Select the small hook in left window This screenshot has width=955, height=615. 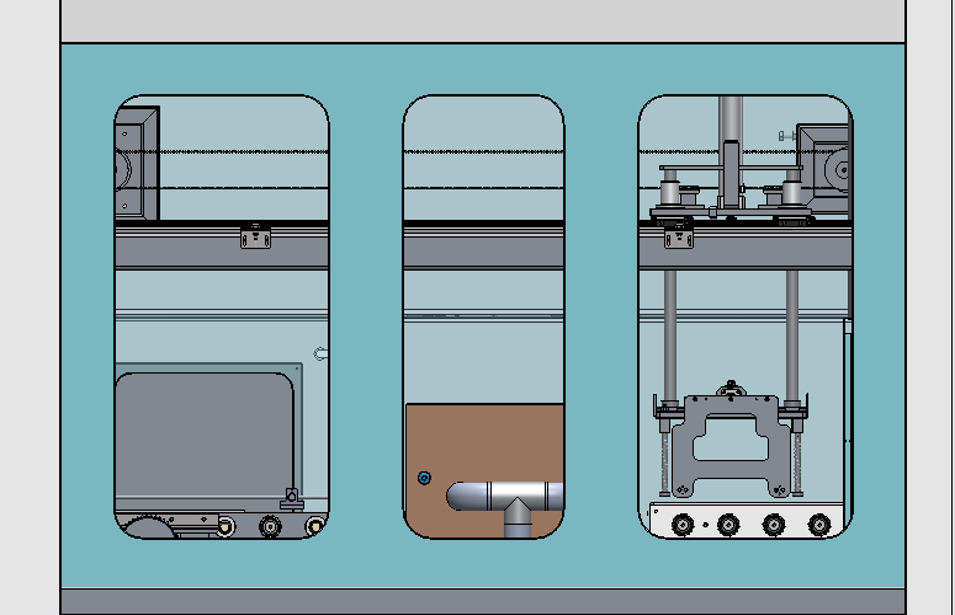coord(320,354)
